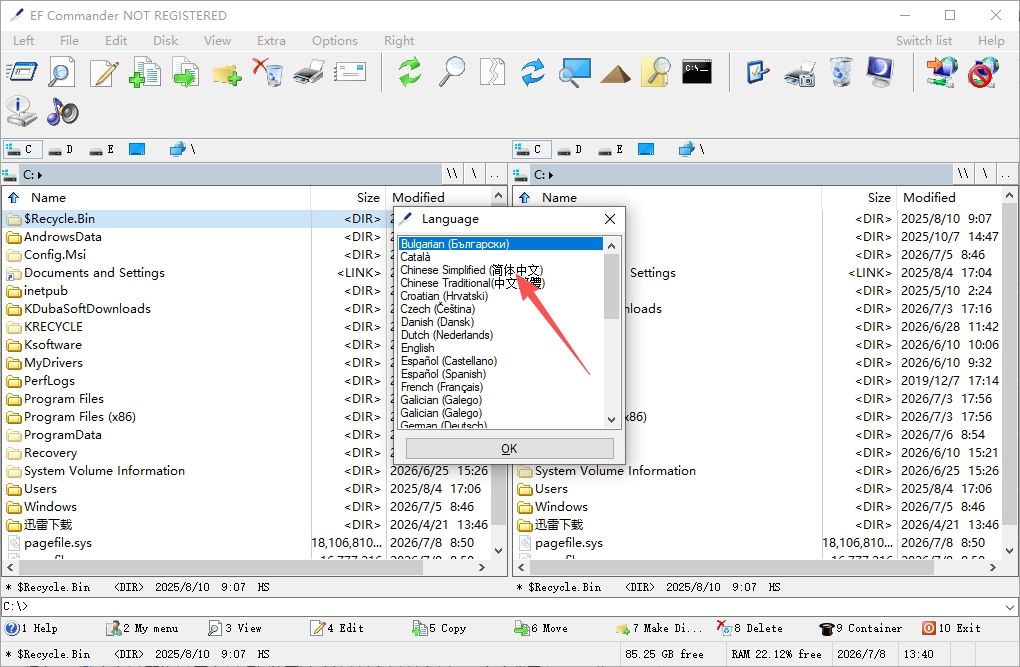The width and height of the screenshot is (1020, 667).
Task: Open the music note media player icon
Action: [62, 112]
